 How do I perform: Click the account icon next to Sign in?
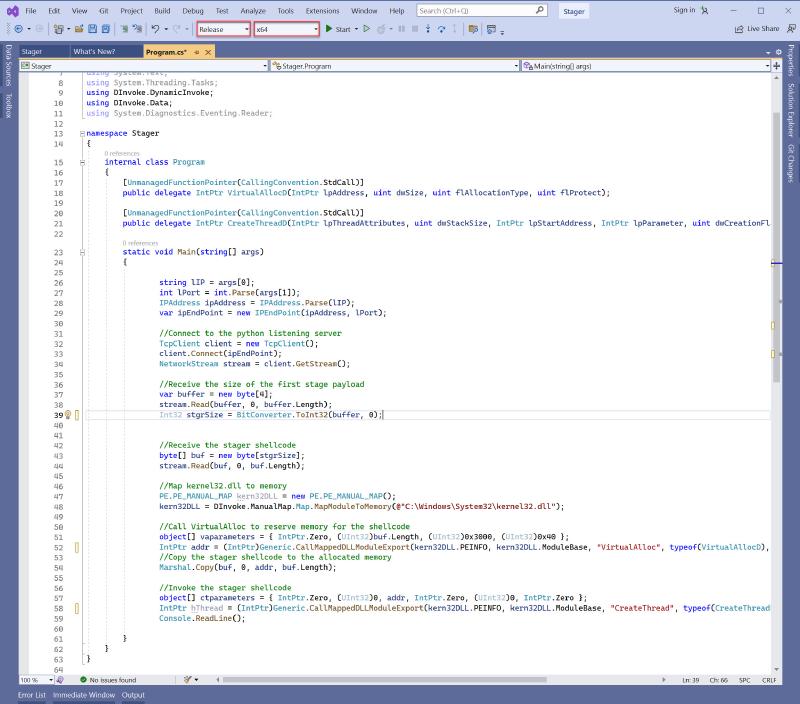point(705,10)
